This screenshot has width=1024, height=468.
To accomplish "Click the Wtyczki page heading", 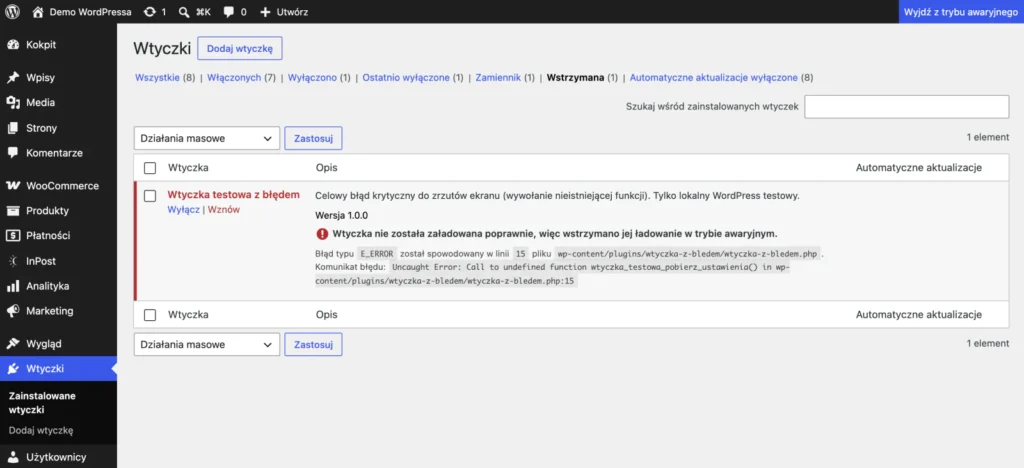I will 162,48.
